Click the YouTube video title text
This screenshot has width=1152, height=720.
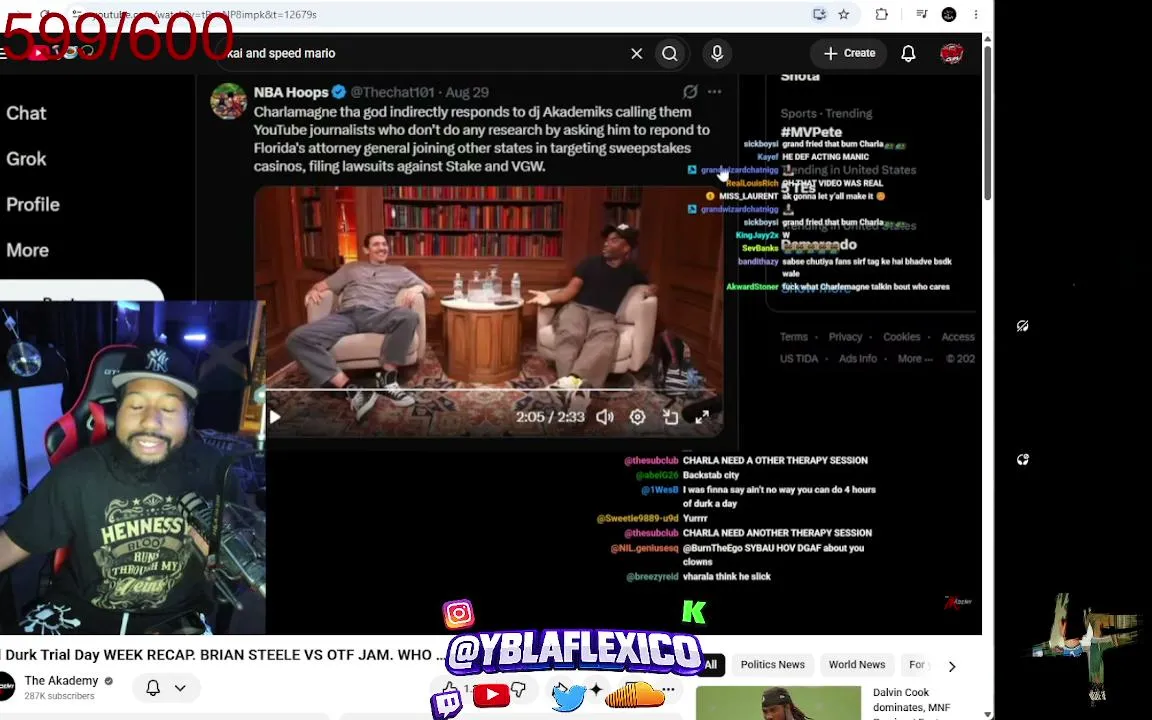[225, 655]
